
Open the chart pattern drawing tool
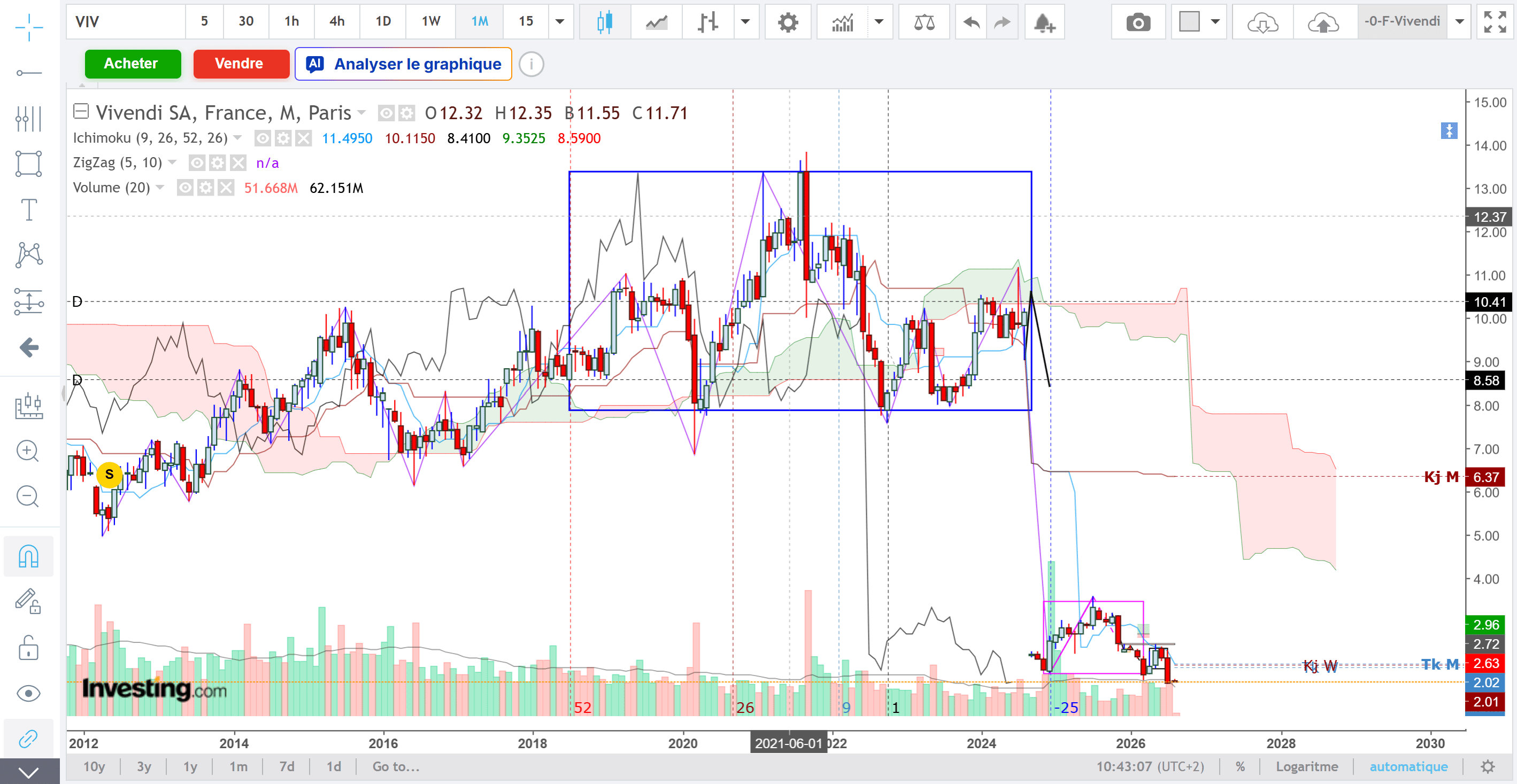[x=29, y=255]
